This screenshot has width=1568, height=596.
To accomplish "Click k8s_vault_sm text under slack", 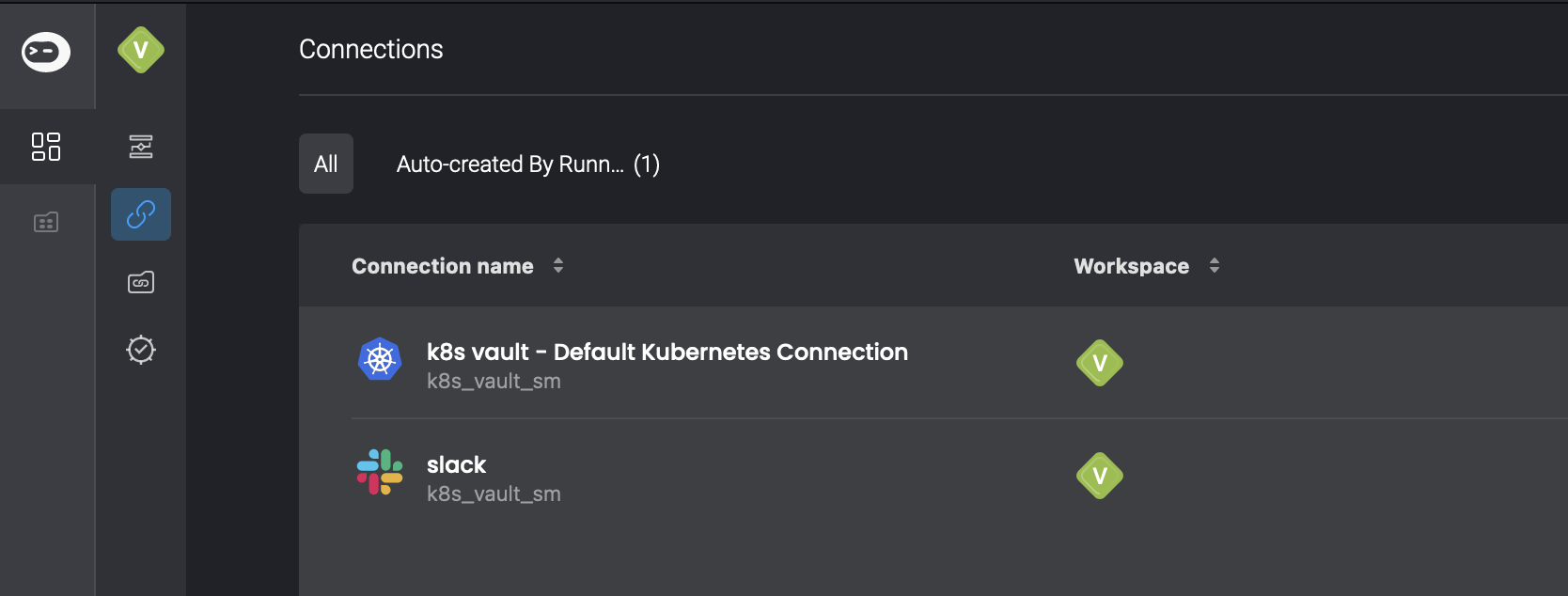I will [494, 494].
